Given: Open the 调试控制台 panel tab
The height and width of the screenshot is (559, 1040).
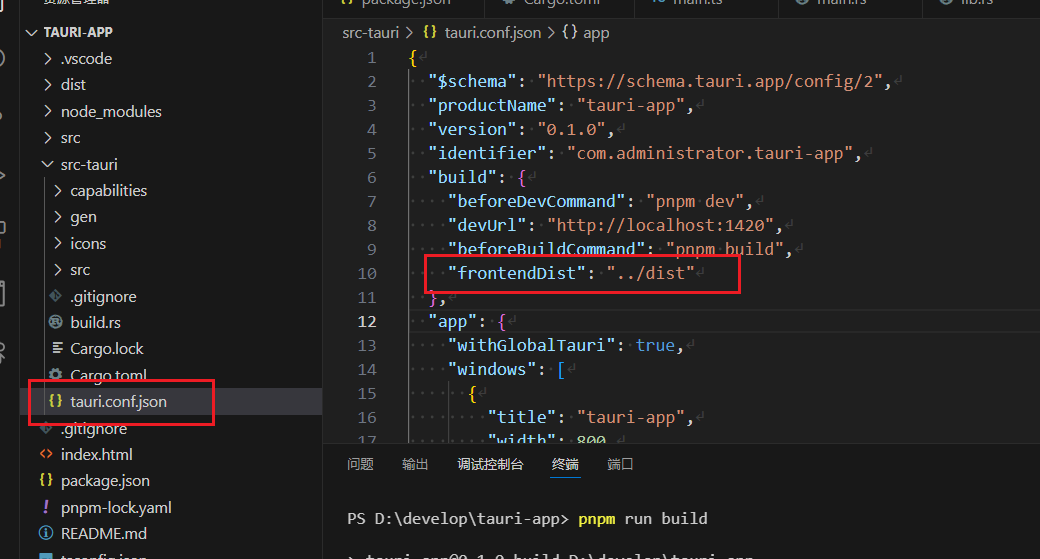Looking at the screenshot, I should point(490,464).
